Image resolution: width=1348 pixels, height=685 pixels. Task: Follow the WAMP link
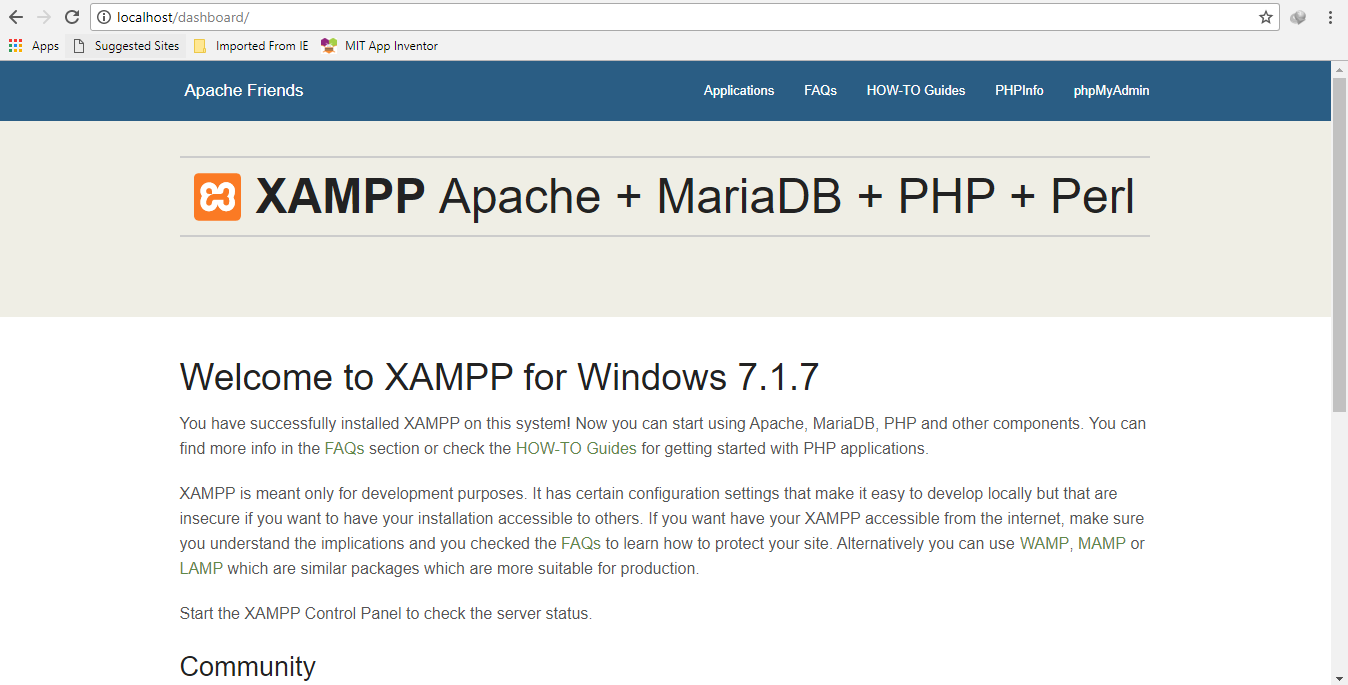tap(1044, 543)
